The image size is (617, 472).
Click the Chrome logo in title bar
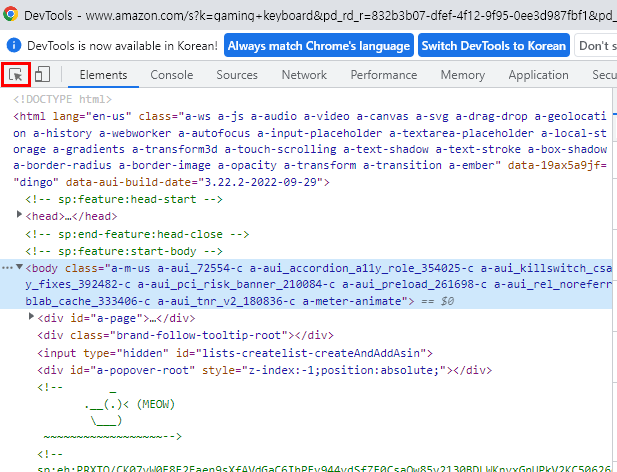(x=10, y=14)
